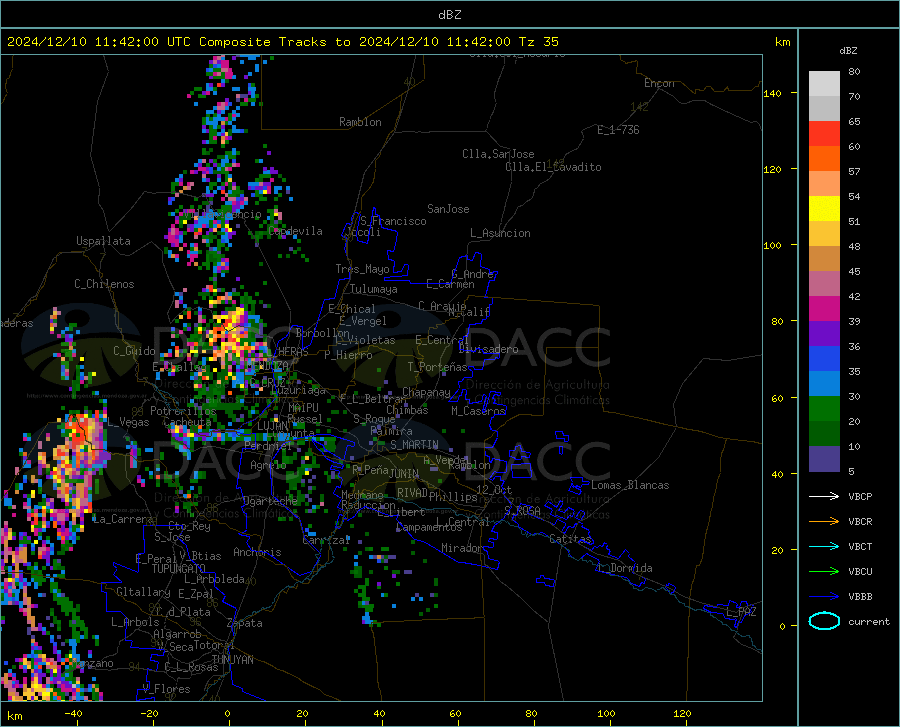
Task: Click the L_Dormida map label
Action: tap(624, 568)
